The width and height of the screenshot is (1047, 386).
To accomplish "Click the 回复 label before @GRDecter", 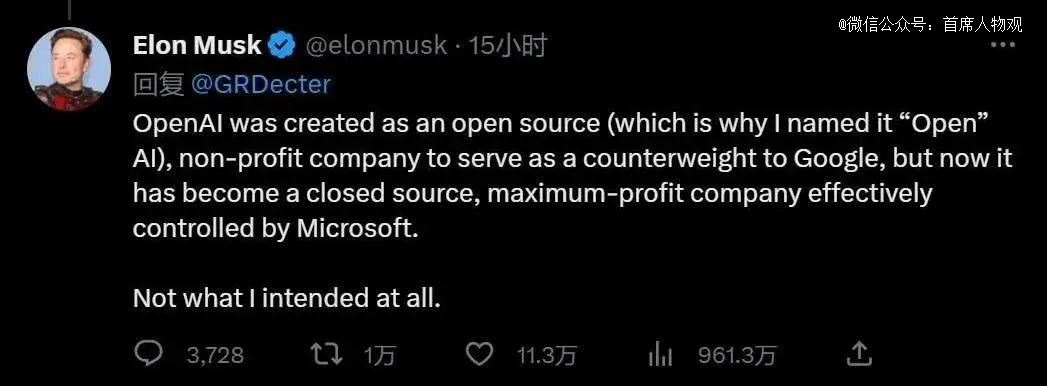I will point(159,84).
